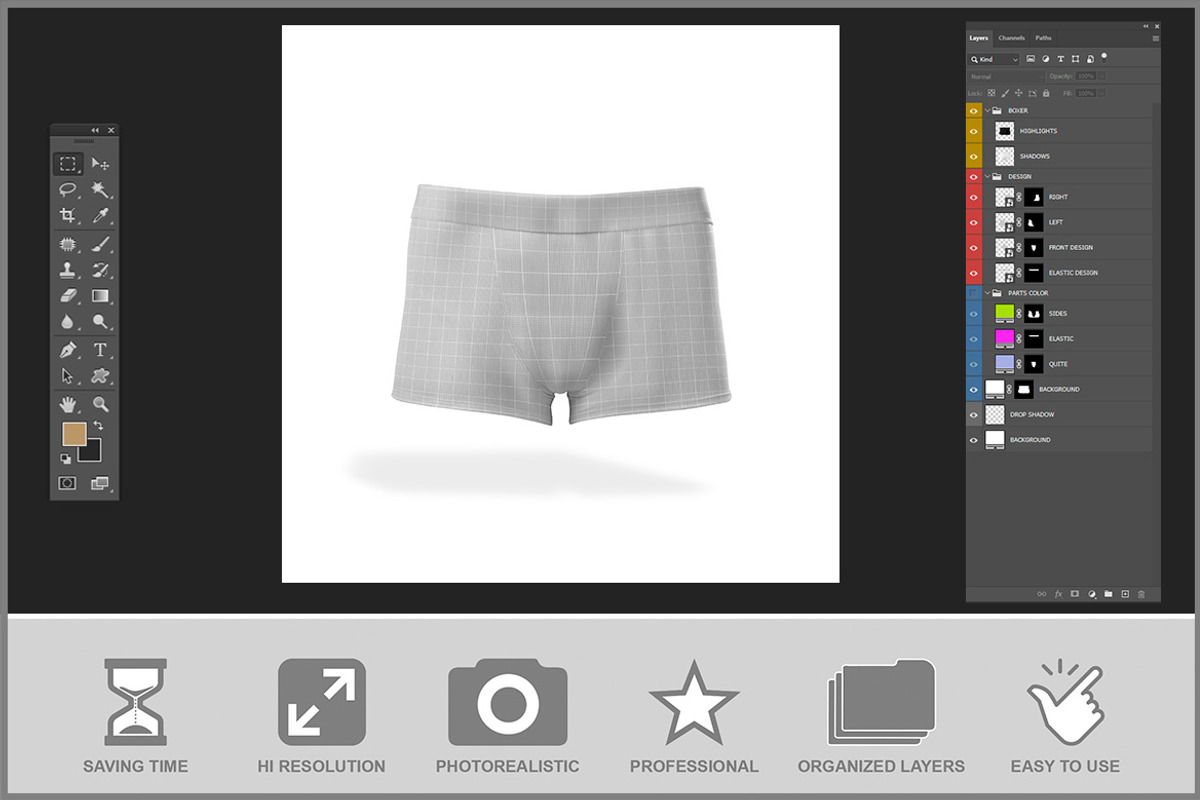
Task: Hide the ELASTIC DESIGN layer
Action: coord(974,272)
